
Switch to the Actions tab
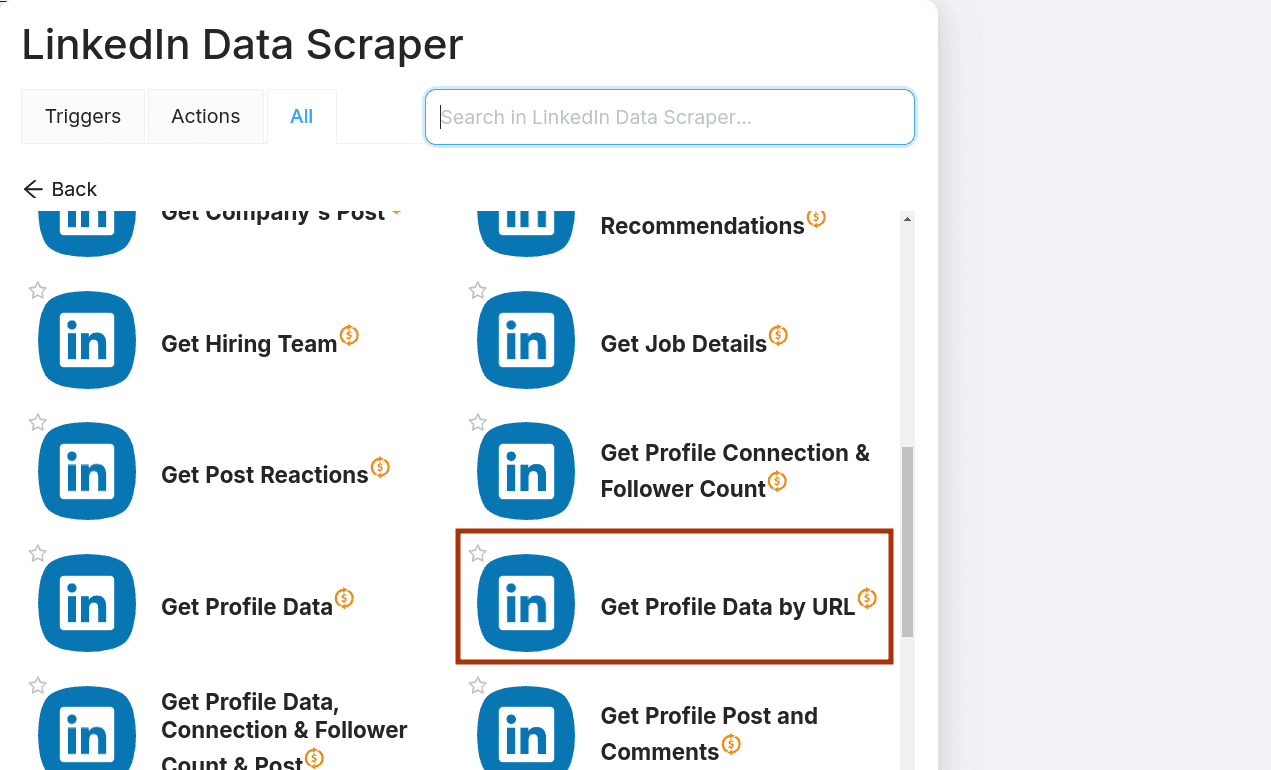coord(205,117)
